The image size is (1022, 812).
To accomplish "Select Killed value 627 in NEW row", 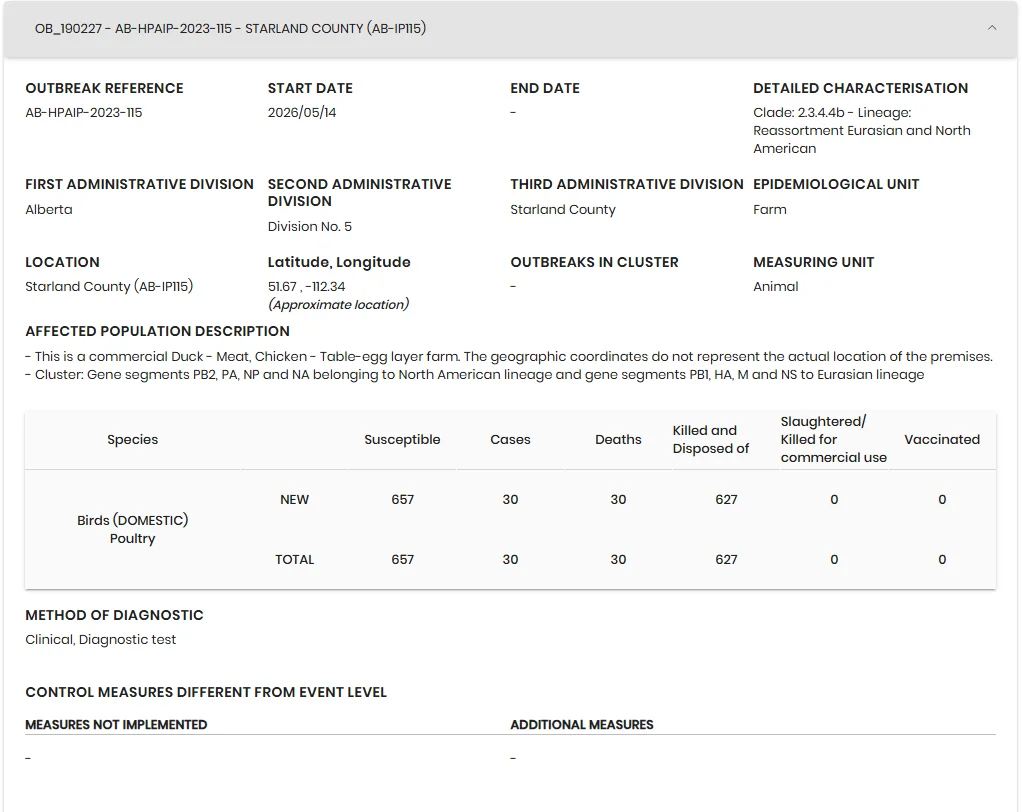I will click(x=726, y=500).
